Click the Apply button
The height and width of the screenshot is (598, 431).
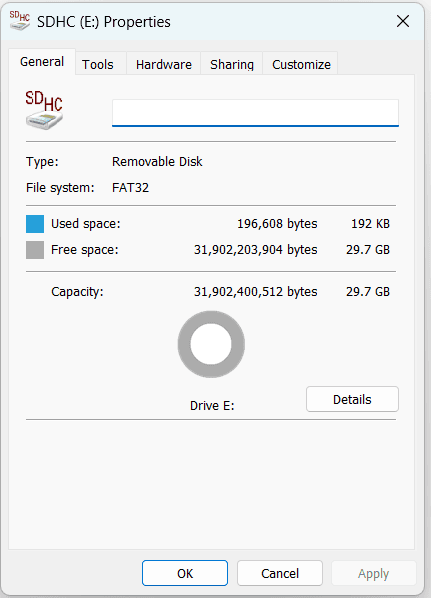[x=373, y=573]
